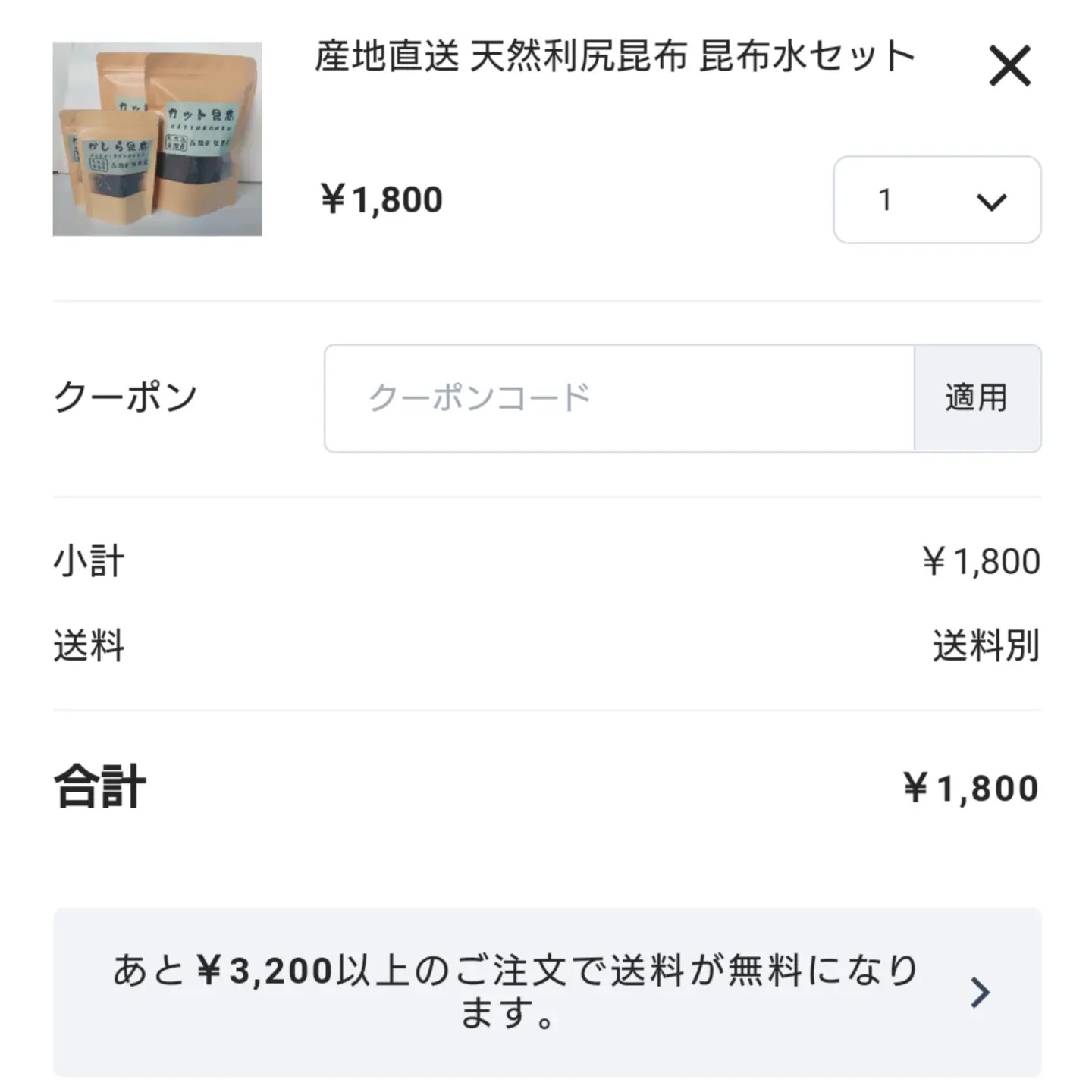
Task: Click the bold total ¥1,800 amount
Action: 971,789
